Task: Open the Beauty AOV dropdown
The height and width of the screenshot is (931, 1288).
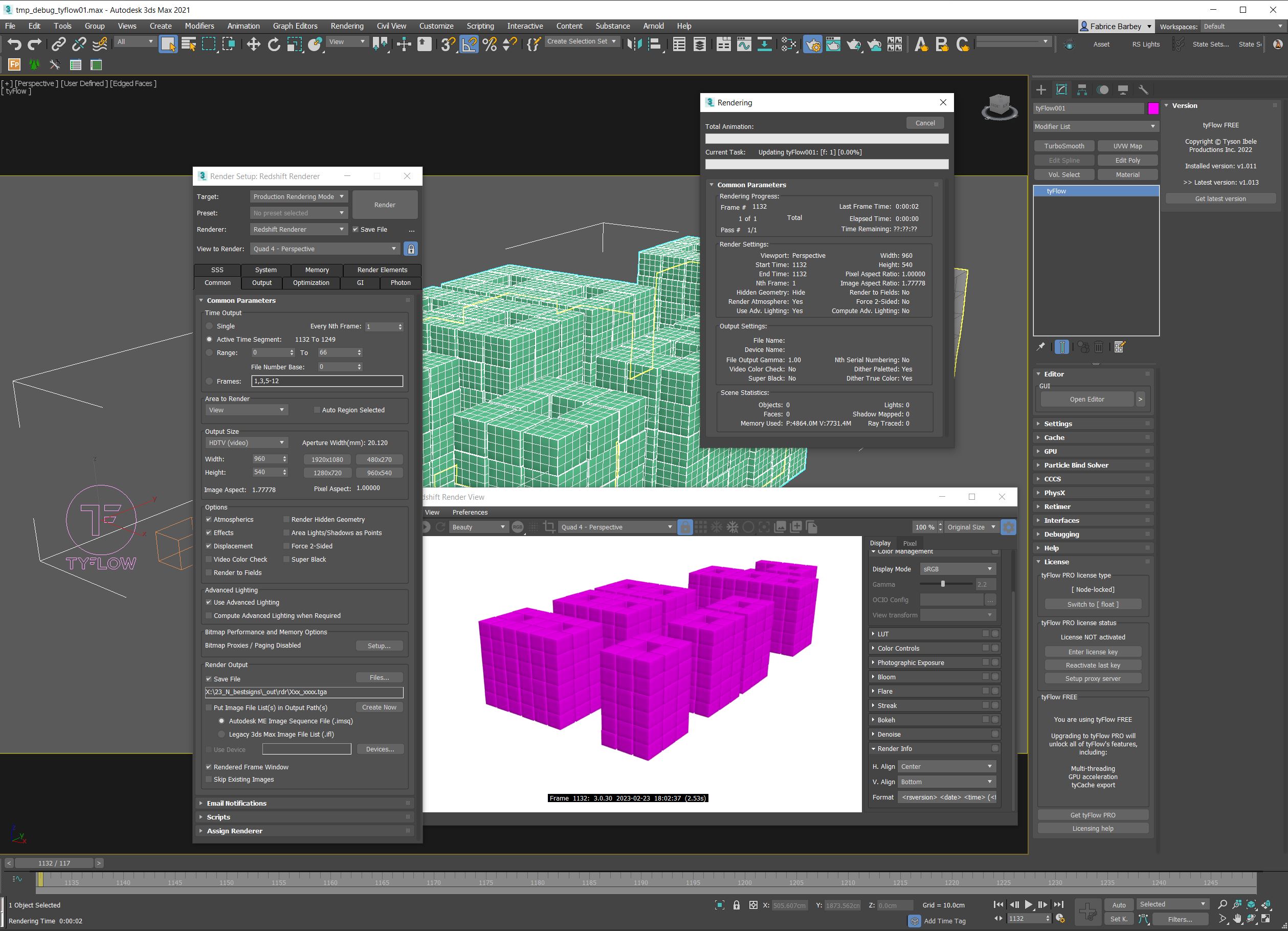Action: pos(478,527)
